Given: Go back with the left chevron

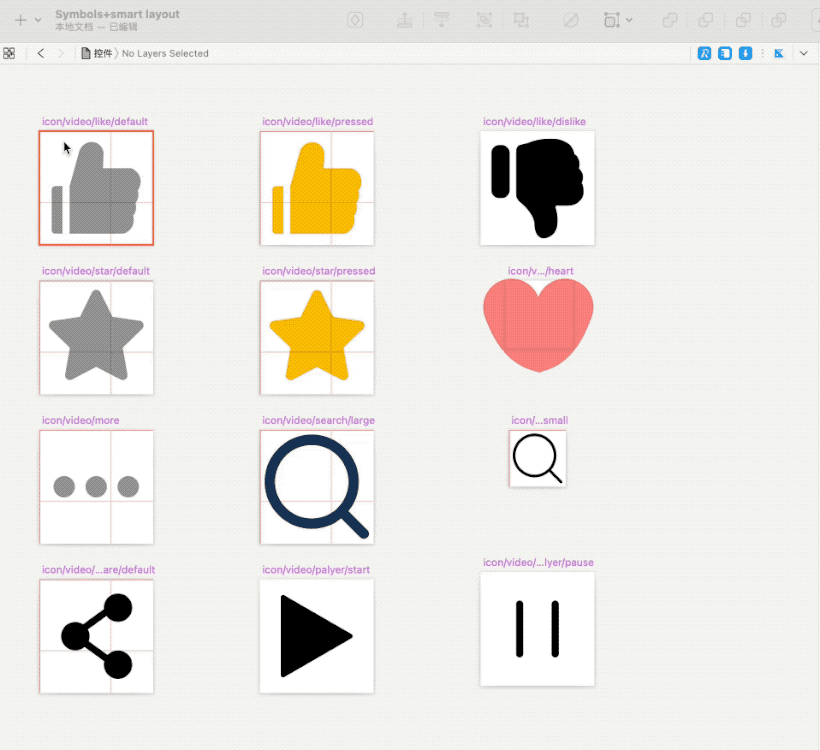Looking at the screenshot, I should coord(41,53).
